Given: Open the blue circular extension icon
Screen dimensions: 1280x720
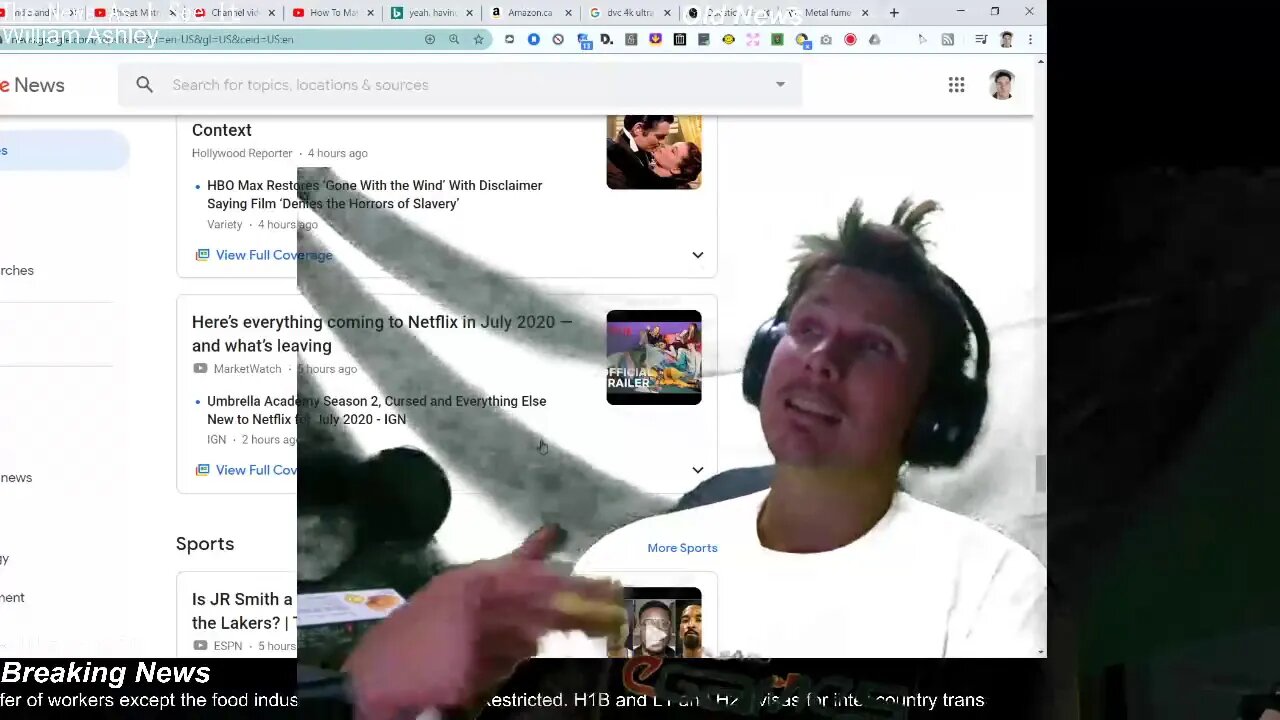Looking at the screenshot, I should tap(533, 39).
